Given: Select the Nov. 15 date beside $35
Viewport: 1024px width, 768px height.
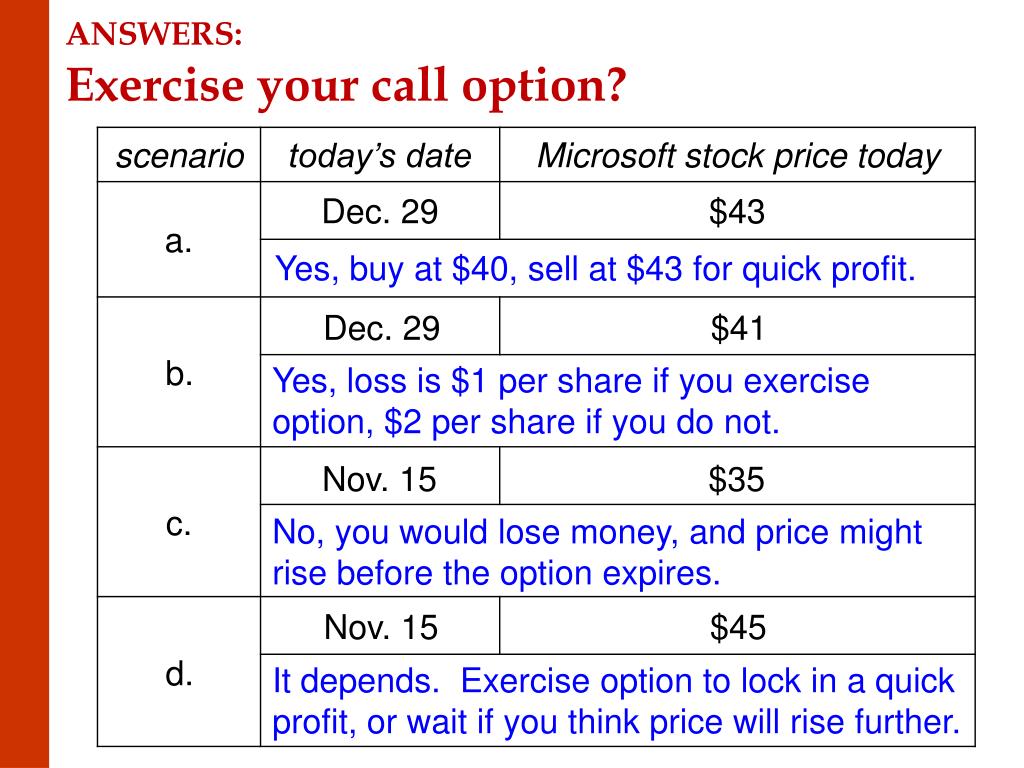Looking at the screenshot, I should pos(379,479).
